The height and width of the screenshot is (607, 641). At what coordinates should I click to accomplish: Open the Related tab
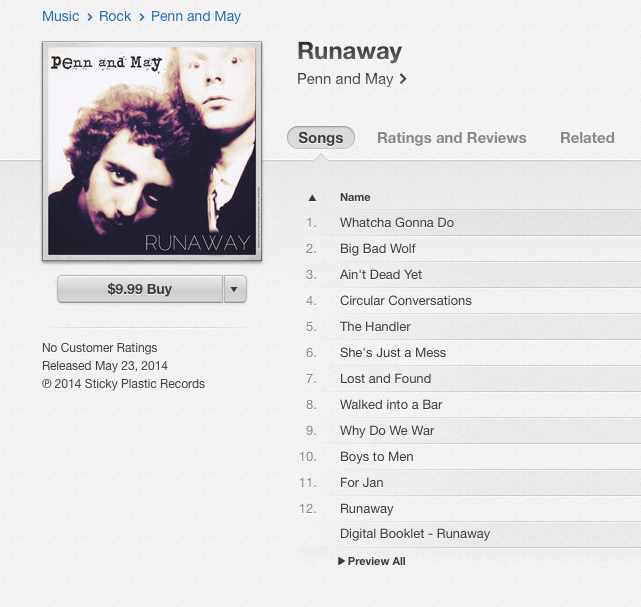pyautogui.click(x=587, y=138)
